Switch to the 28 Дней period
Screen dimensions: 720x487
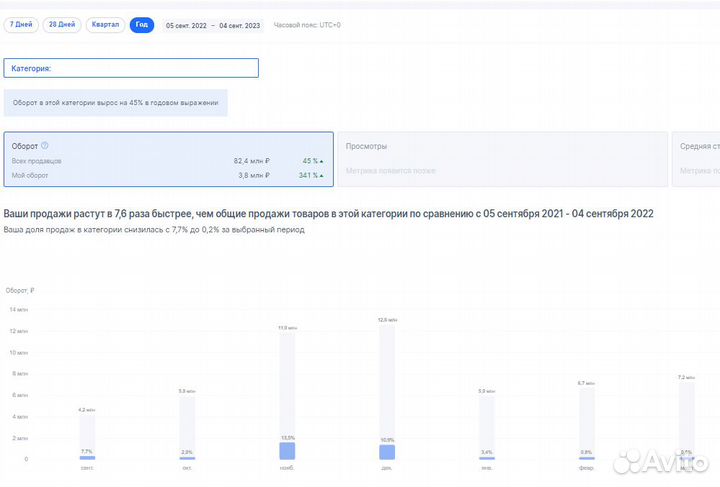61,24
